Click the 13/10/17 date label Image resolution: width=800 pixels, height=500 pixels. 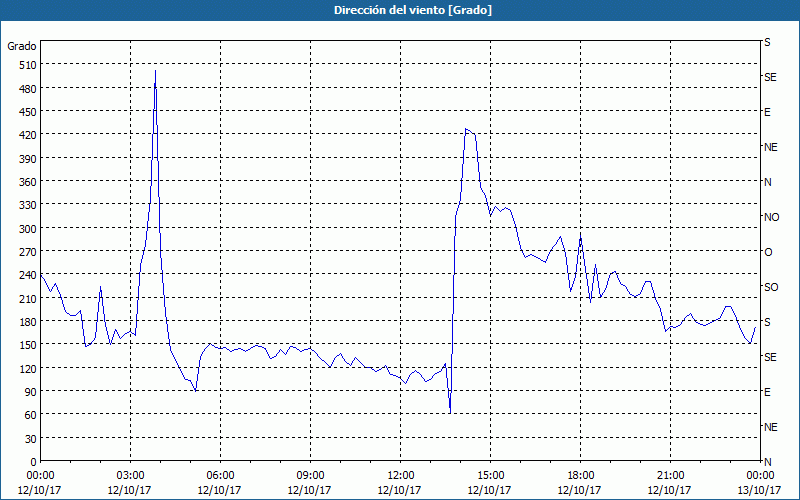[x=760, y=490]
